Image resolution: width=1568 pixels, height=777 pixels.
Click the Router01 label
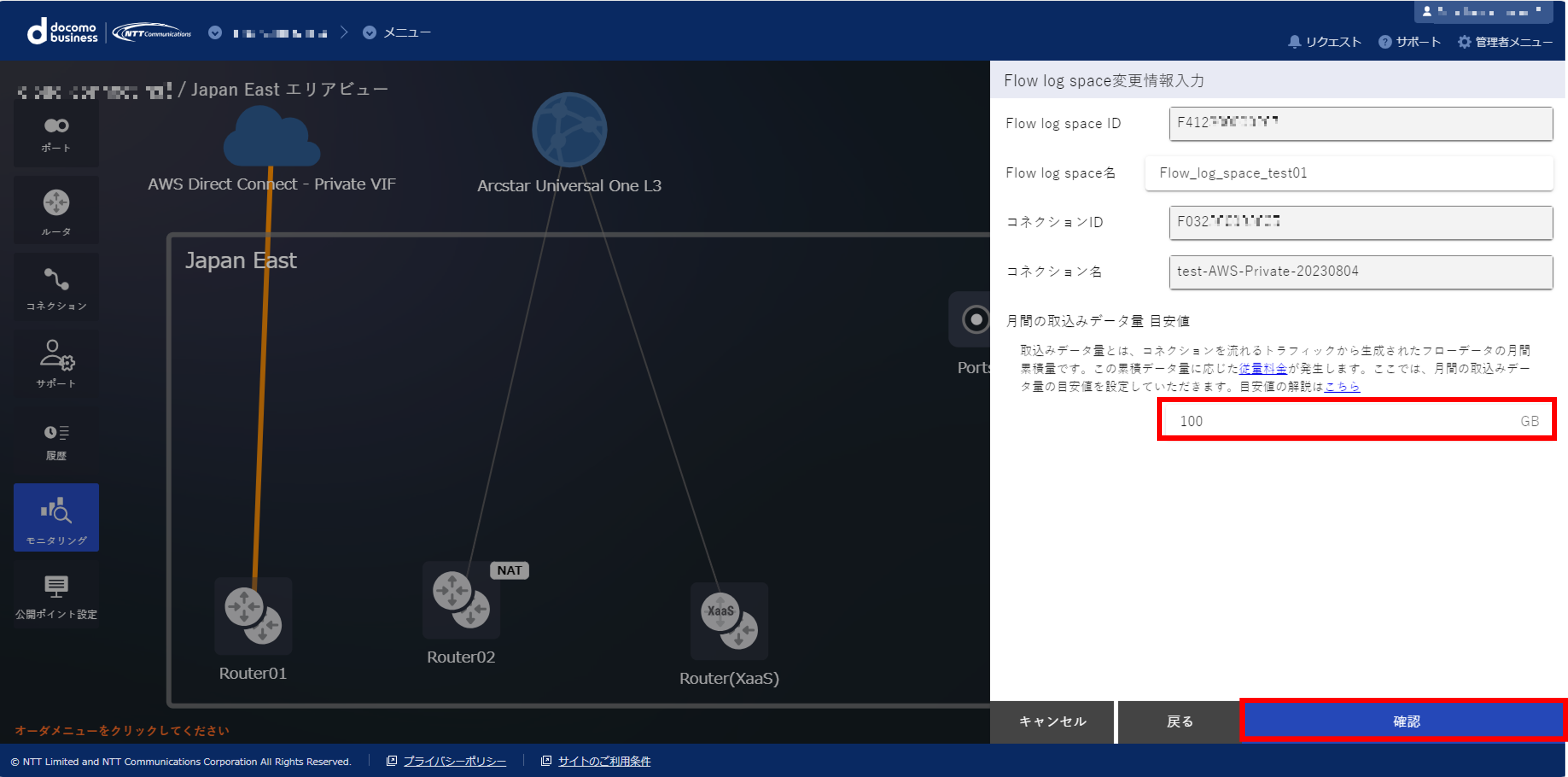pos(253,673)
